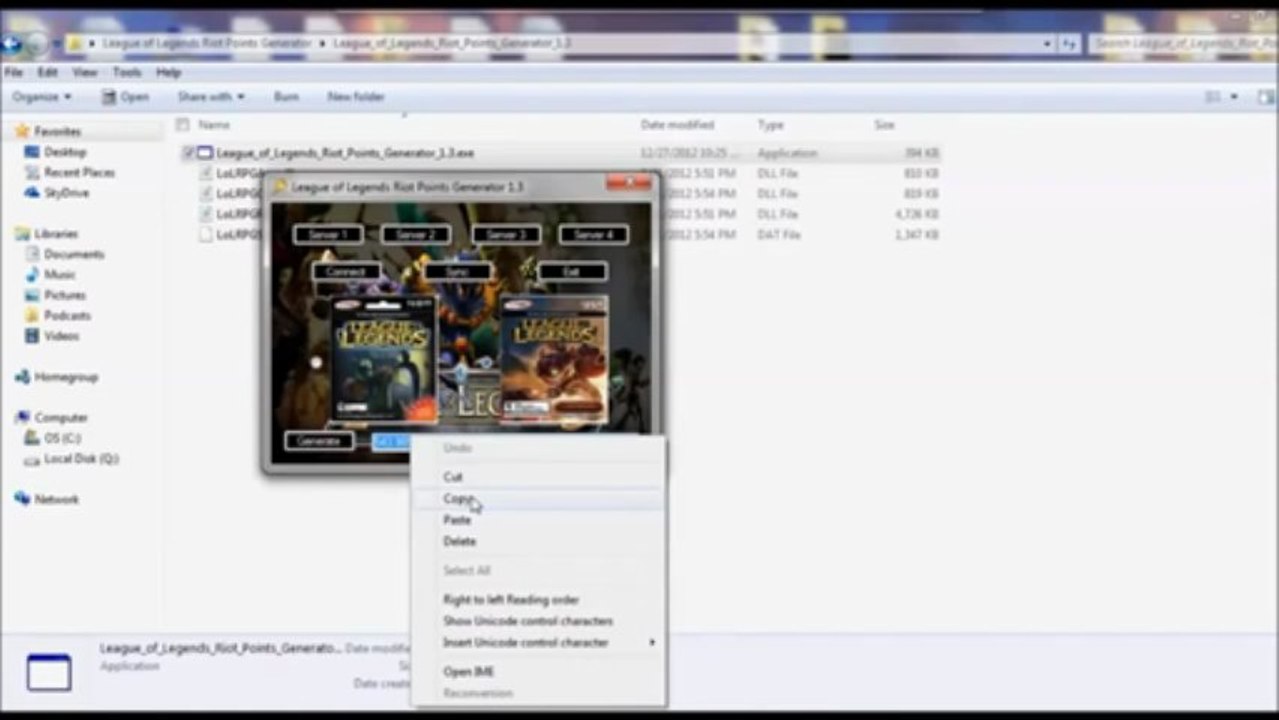The height and width of the screenshot is (720, 1279).
Task: Toggle the select-all checkbox beside Name
Action: (182, 125)
